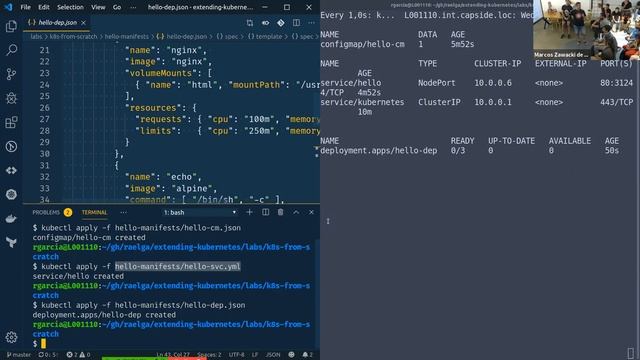The width and height of the screenshot is (640, 360).
Task: Show more panel tabs ellipsis
Action: (123, 212)
